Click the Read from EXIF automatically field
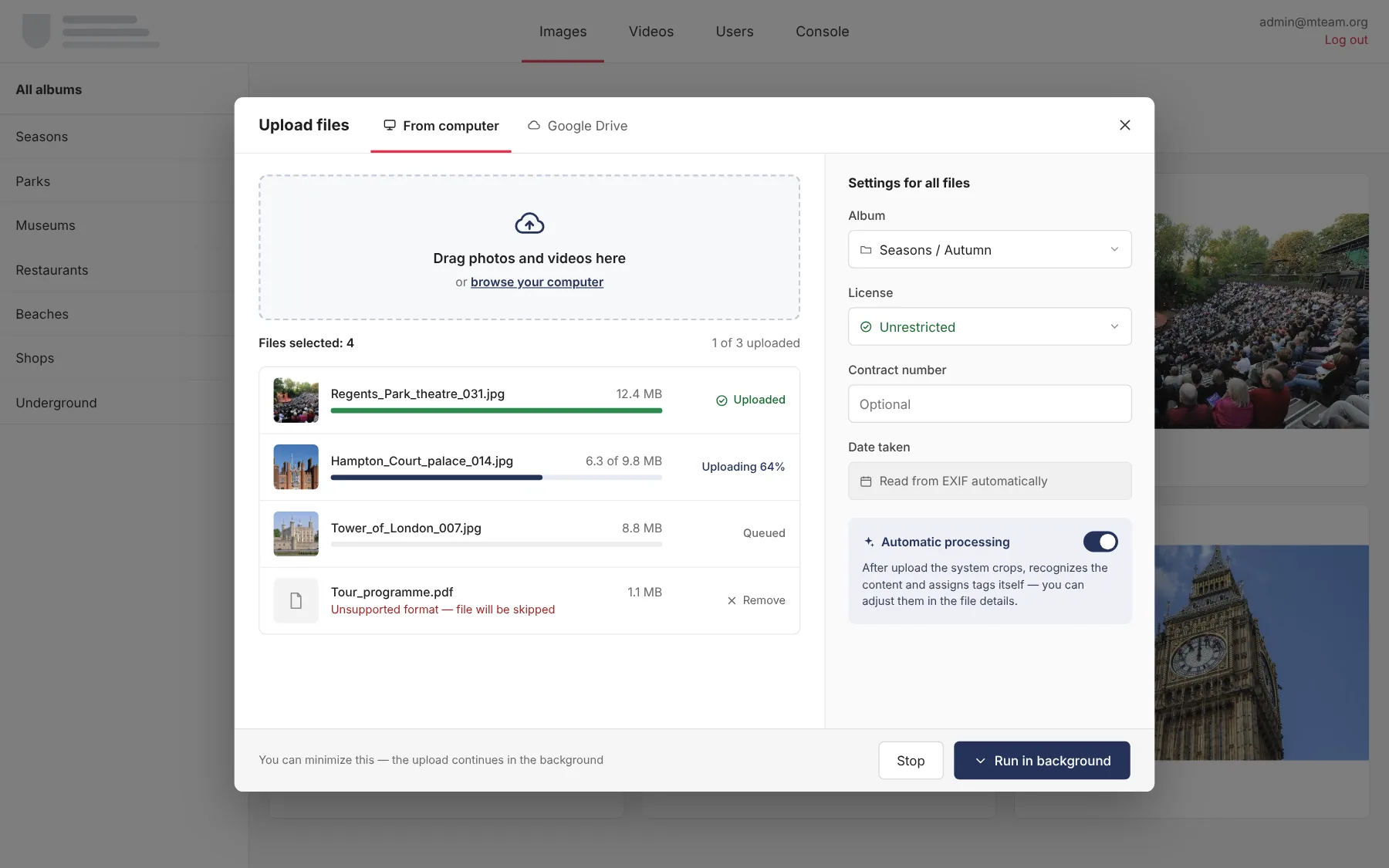The height and width of the screenshot is (868, 1389). point(989,481)
